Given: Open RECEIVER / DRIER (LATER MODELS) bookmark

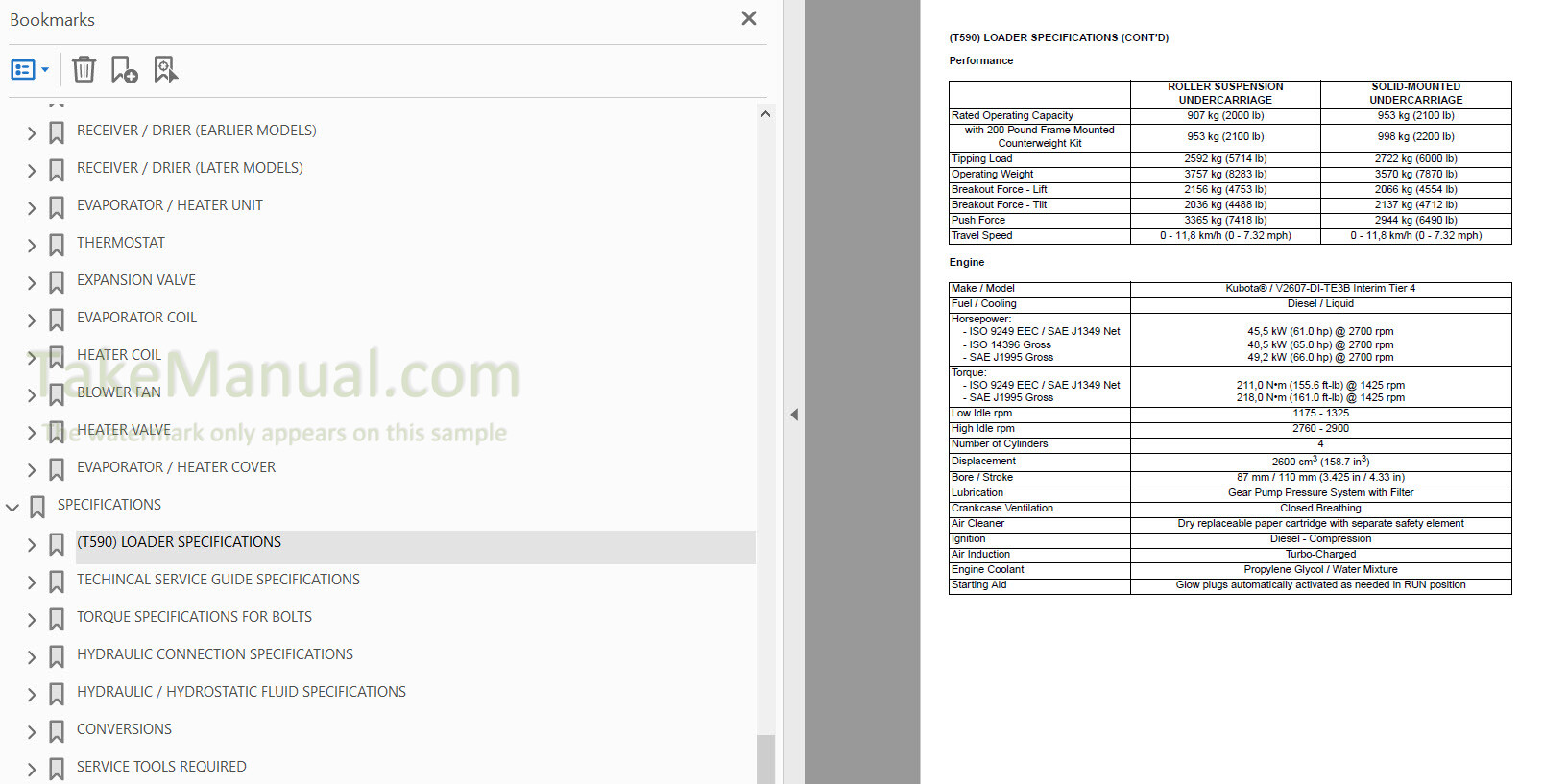Looking at the screenshot, I should point(189,168).
